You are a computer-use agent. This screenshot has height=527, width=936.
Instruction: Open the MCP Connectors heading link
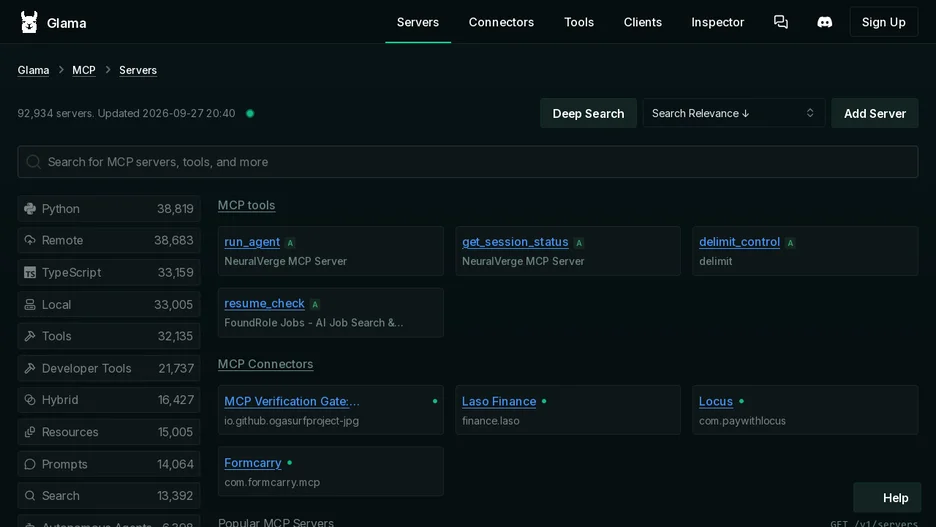[x=265, y=364]
